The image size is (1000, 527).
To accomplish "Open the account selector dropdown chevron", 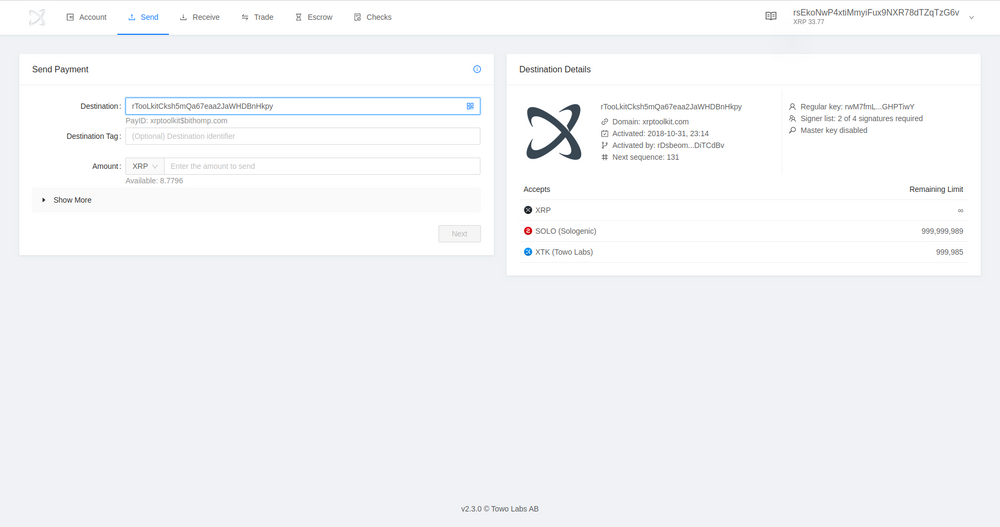I will pos(971,17).
